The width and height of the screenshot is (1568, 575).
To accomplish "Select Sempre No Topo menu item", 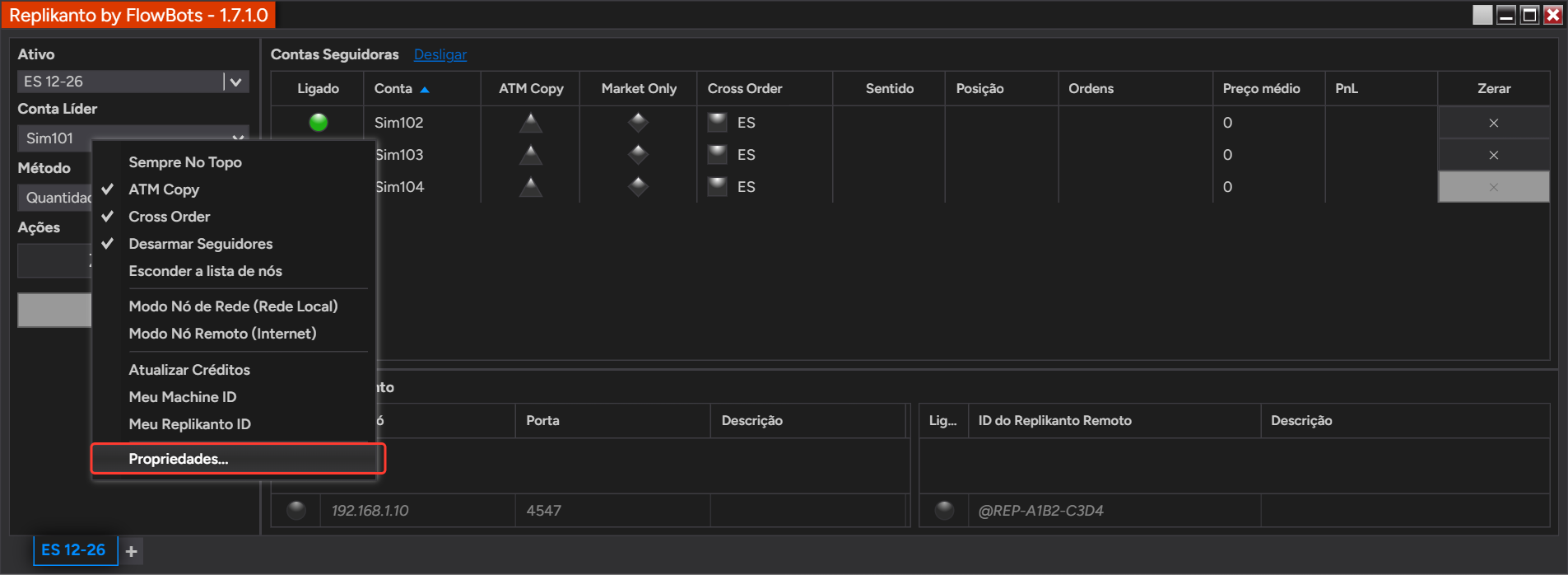I will (x=234, y=162).
